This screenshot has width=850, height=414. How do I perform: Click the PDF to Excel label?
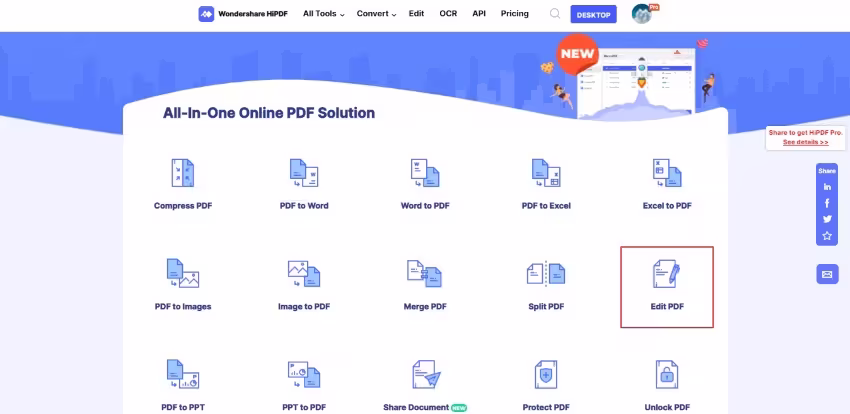click(x=546, y=206)
